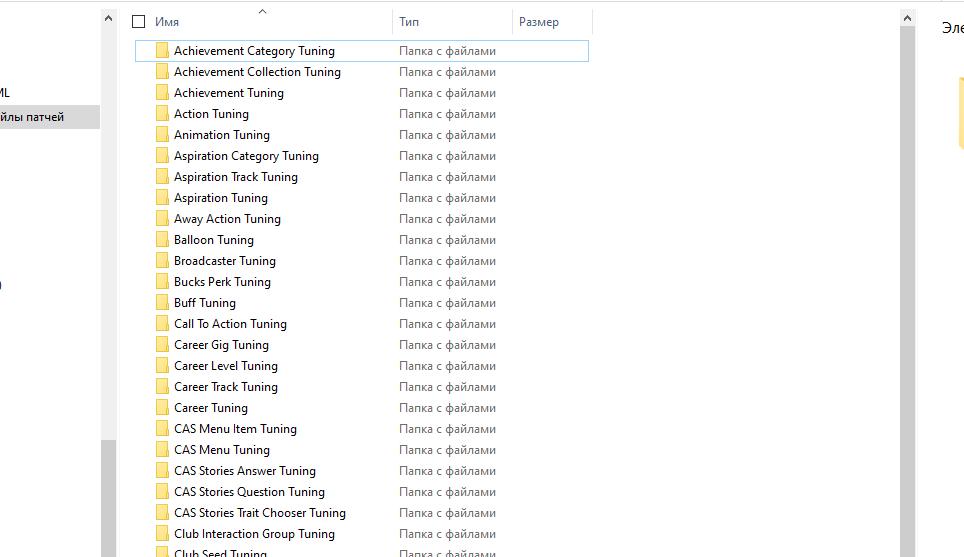Click the Achievement Category Tuning folder icon
The width and height of the screenshot is (964, 557).
tap(162, 51)
